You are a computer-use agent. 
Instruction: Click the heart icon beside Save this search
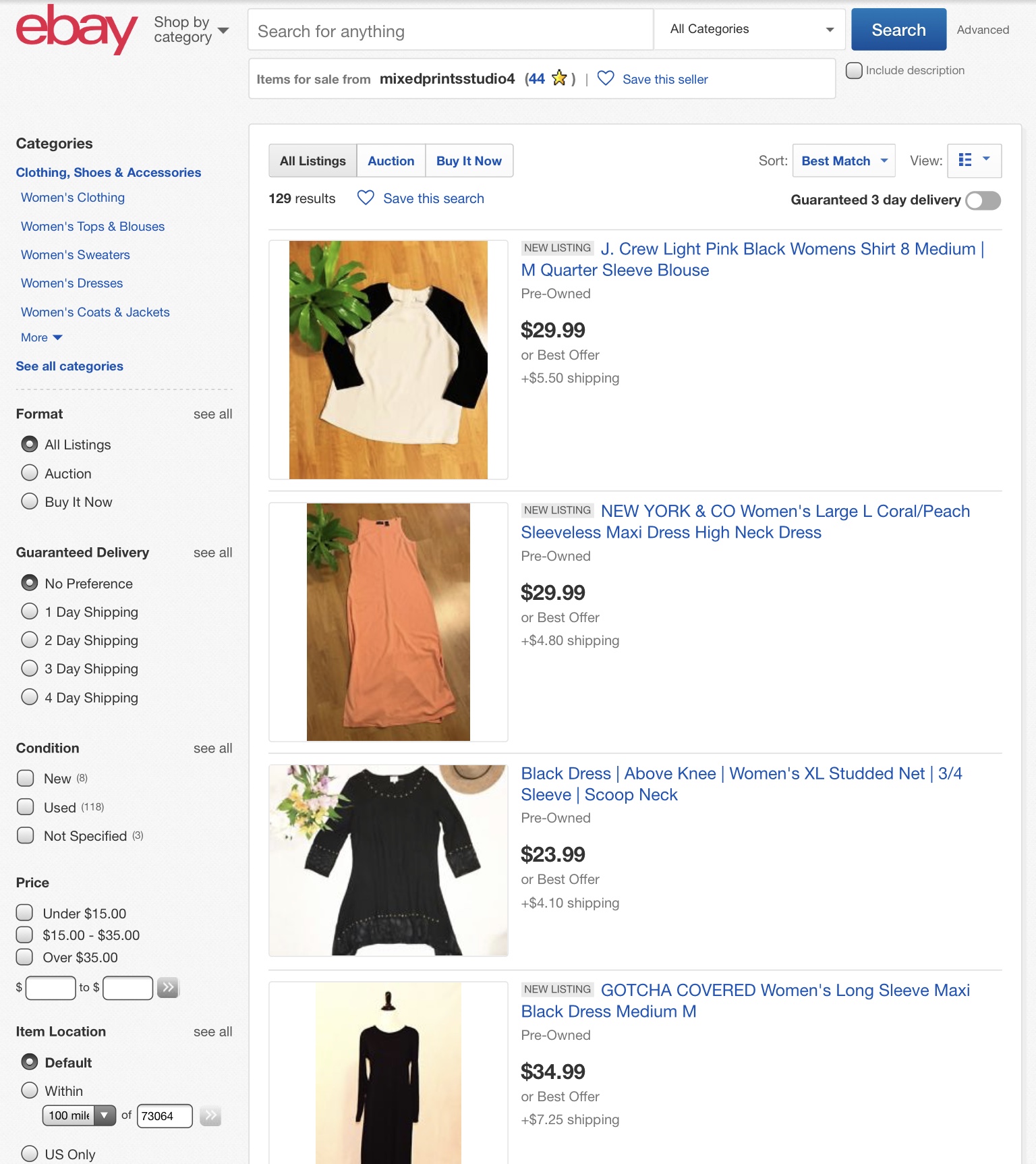tap(366, 198)
